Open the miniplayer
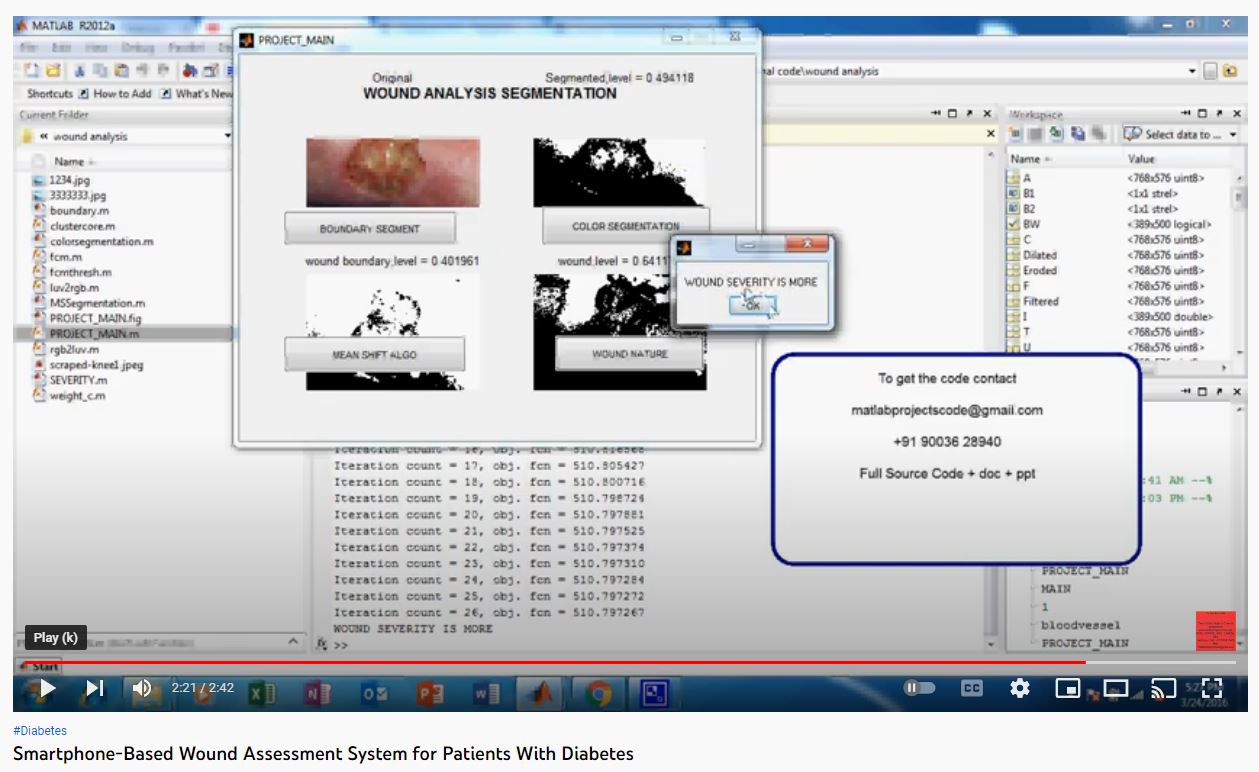This screenshot has height=772, width=1259. pos(1068,688)
